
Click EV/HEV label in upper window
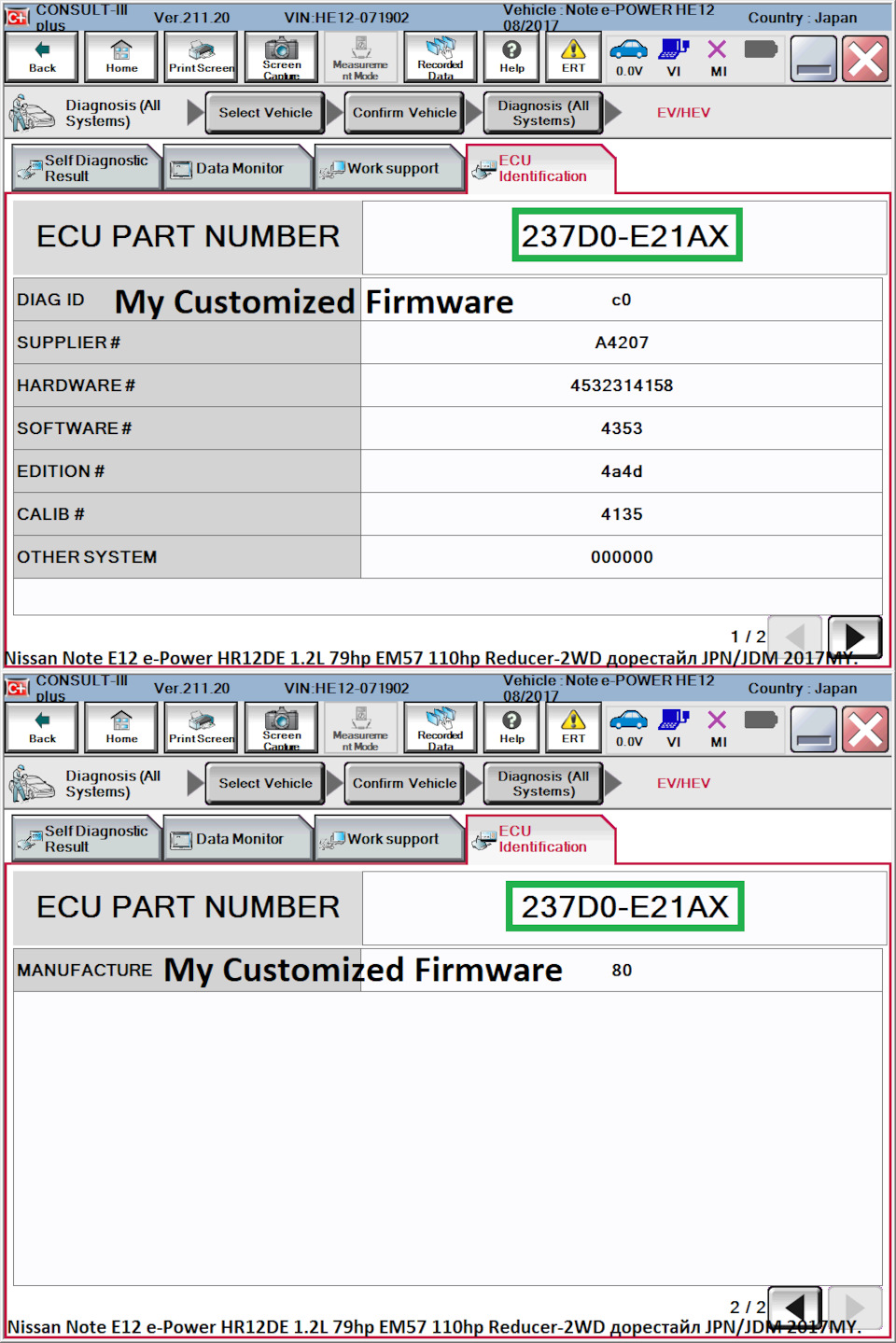click(683, 113)
